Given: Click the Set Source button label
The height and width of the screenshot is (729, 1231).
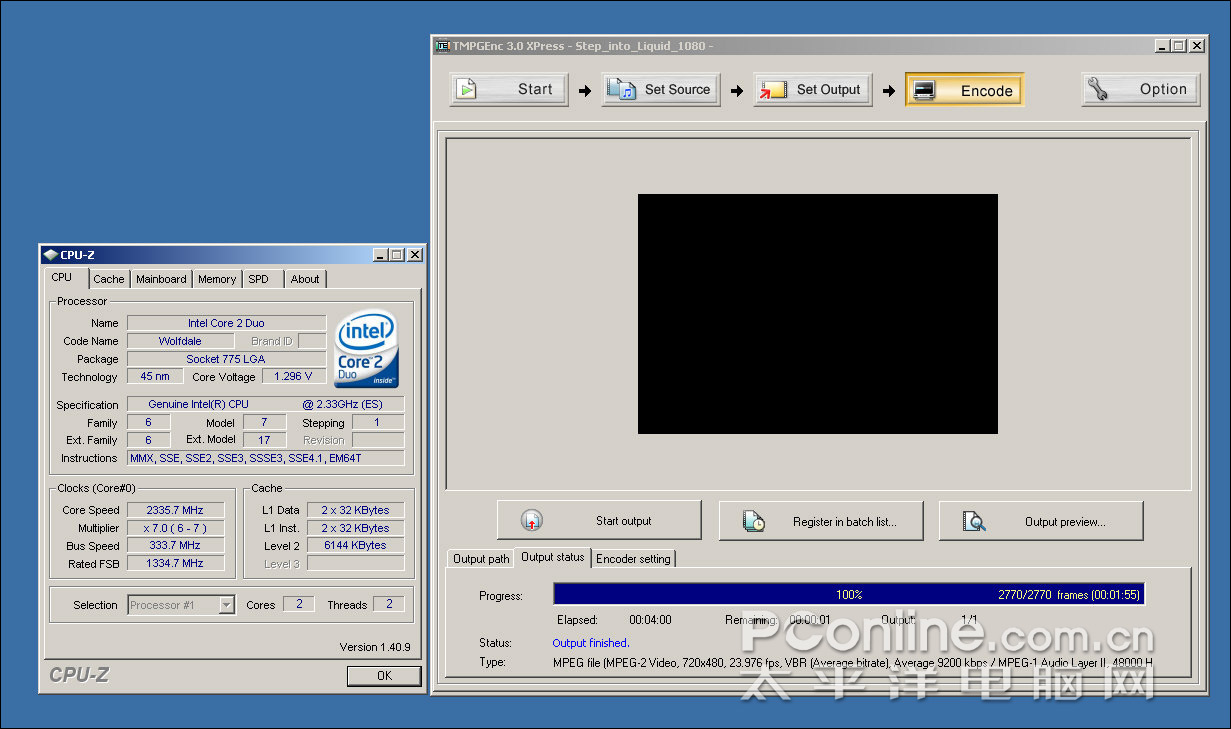Looking at the screenshot, I should pyautogui.click(x=677, y=89).
